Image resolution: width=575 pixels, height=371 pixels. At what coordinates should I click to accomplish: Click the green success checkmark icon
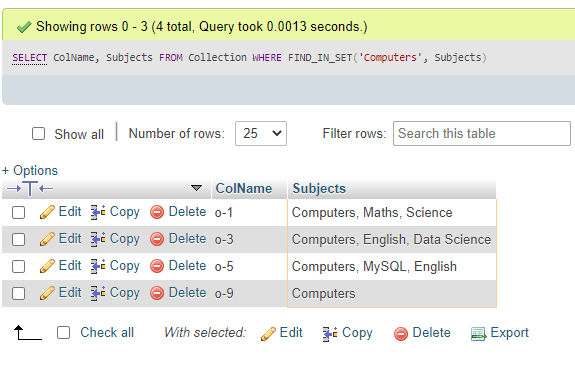click(24, 27)
